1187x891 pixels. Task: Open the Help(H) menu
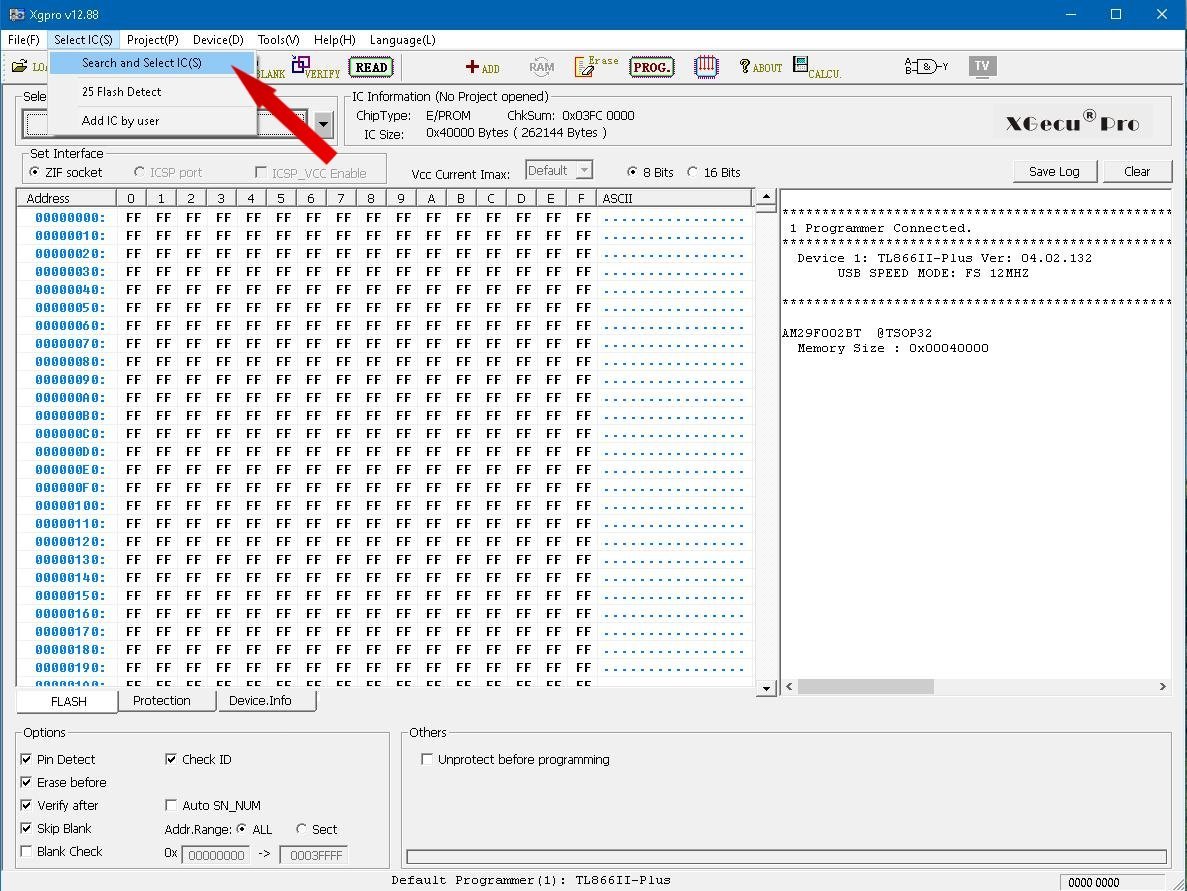(335, 40)
